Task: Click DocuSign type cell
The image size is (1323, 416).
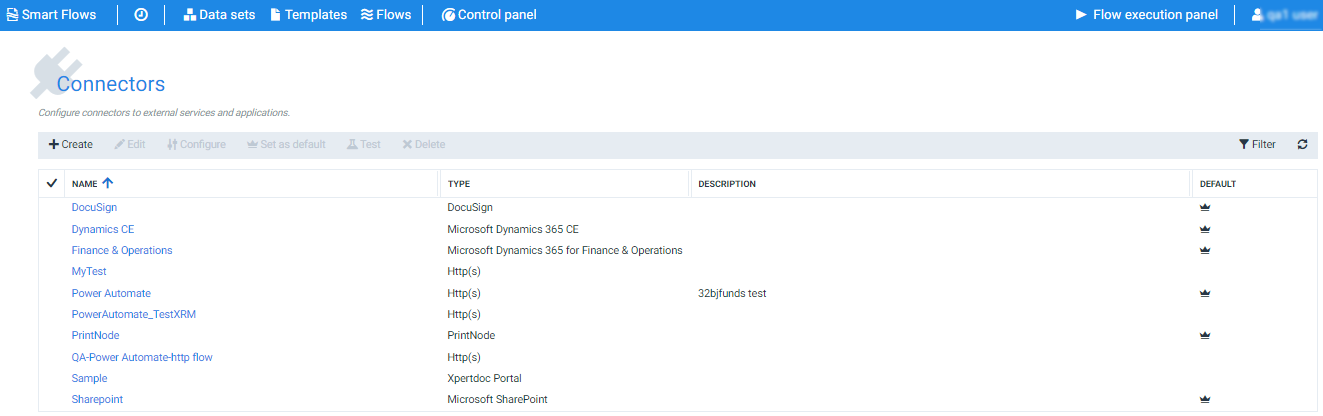Action: (x=470, y=208)
